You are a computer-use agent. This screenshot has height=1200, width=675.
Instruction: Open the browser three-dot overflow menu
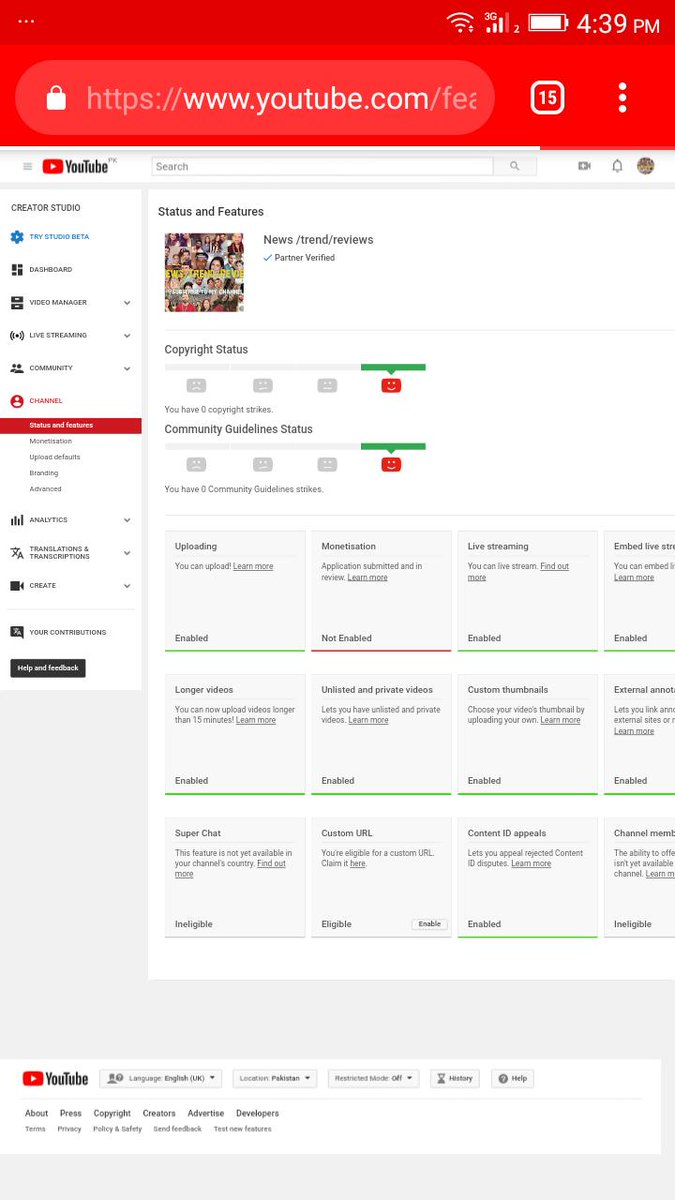click(x=622, y=98)
